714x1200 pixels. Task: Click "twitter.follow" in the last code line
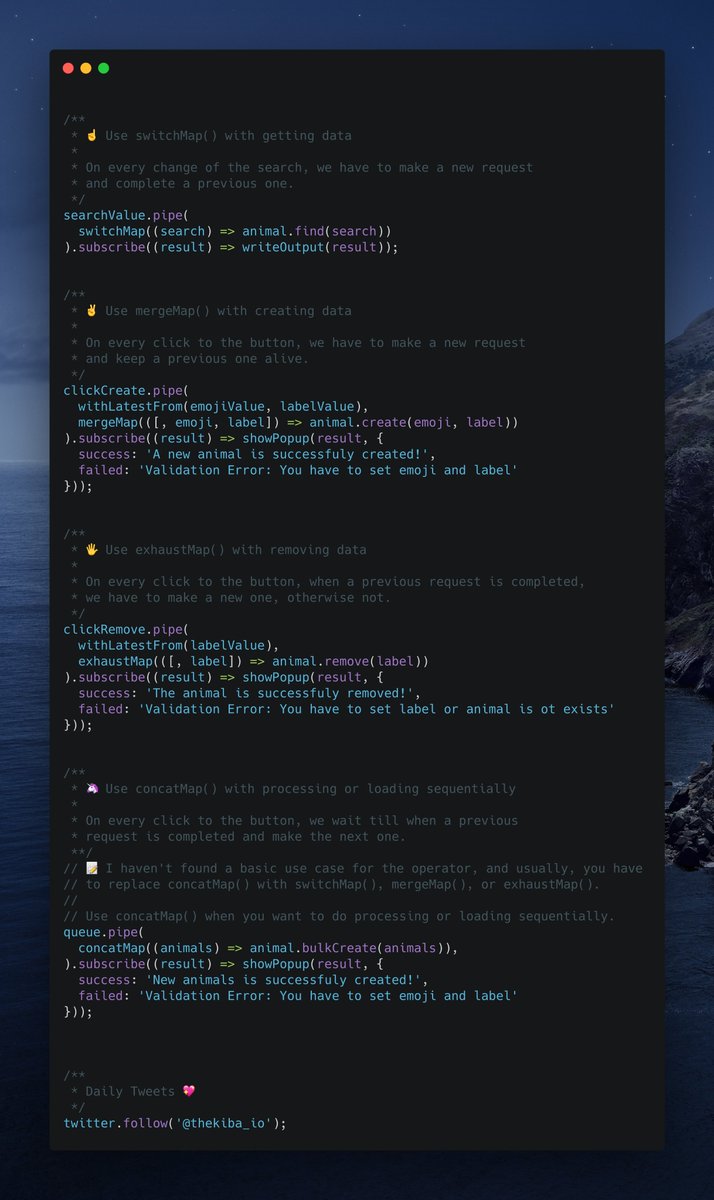pos(115,1123)
